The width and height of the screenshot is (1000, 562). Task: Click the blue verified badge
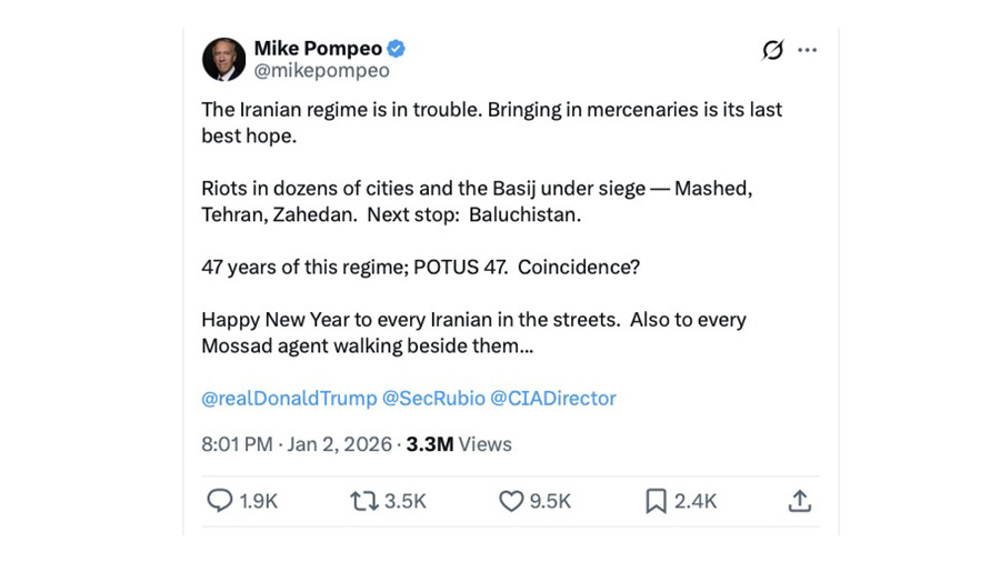tap(396, 48)
